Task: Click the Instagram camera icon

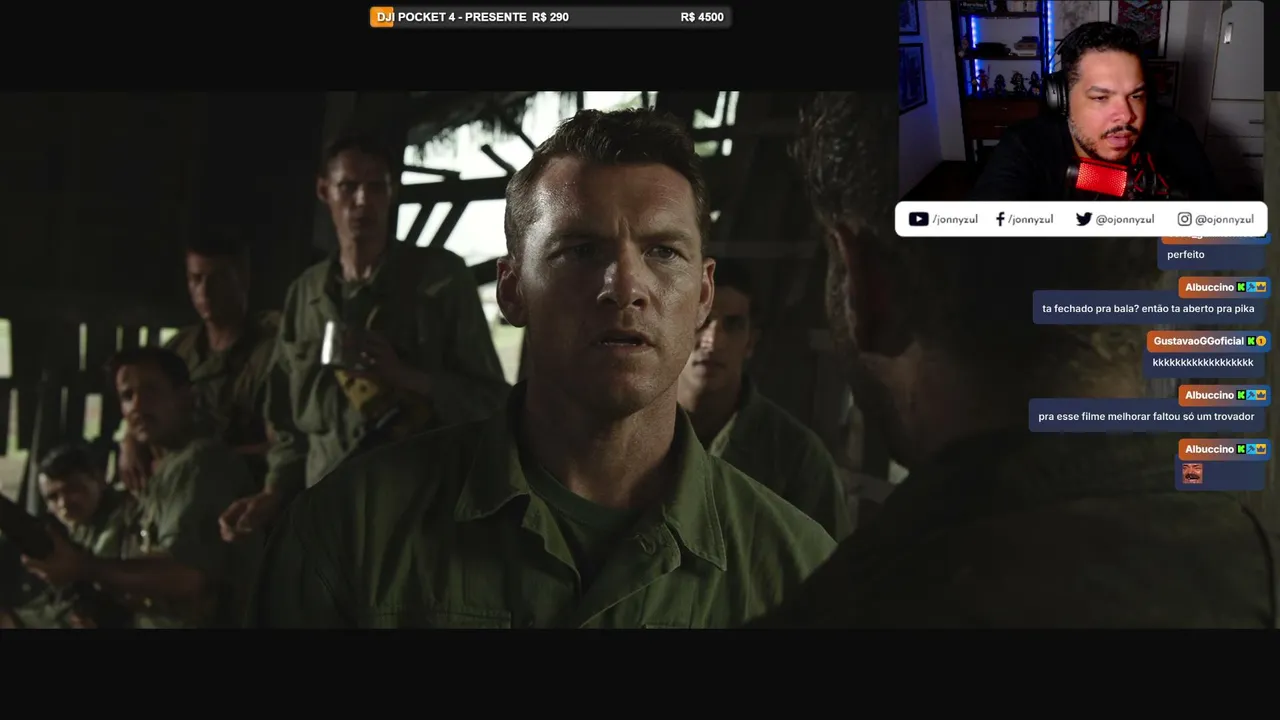Action: pyautogui.click(x=1184, y=219)
